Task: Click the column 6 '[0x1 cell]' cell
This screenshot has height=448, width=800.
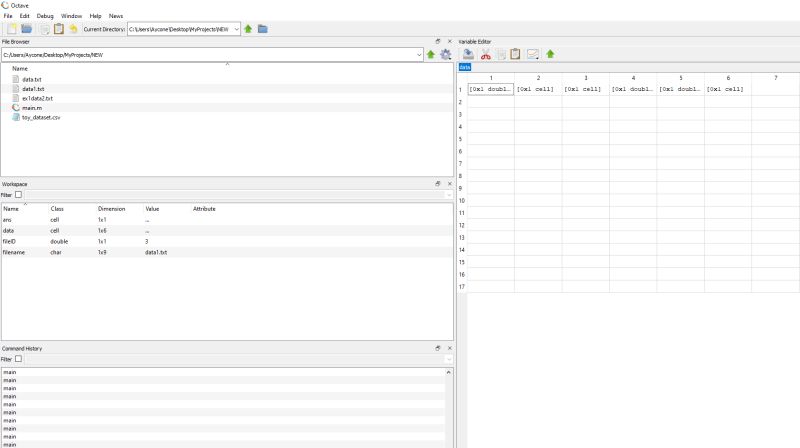Action: [x=728, y=89]
